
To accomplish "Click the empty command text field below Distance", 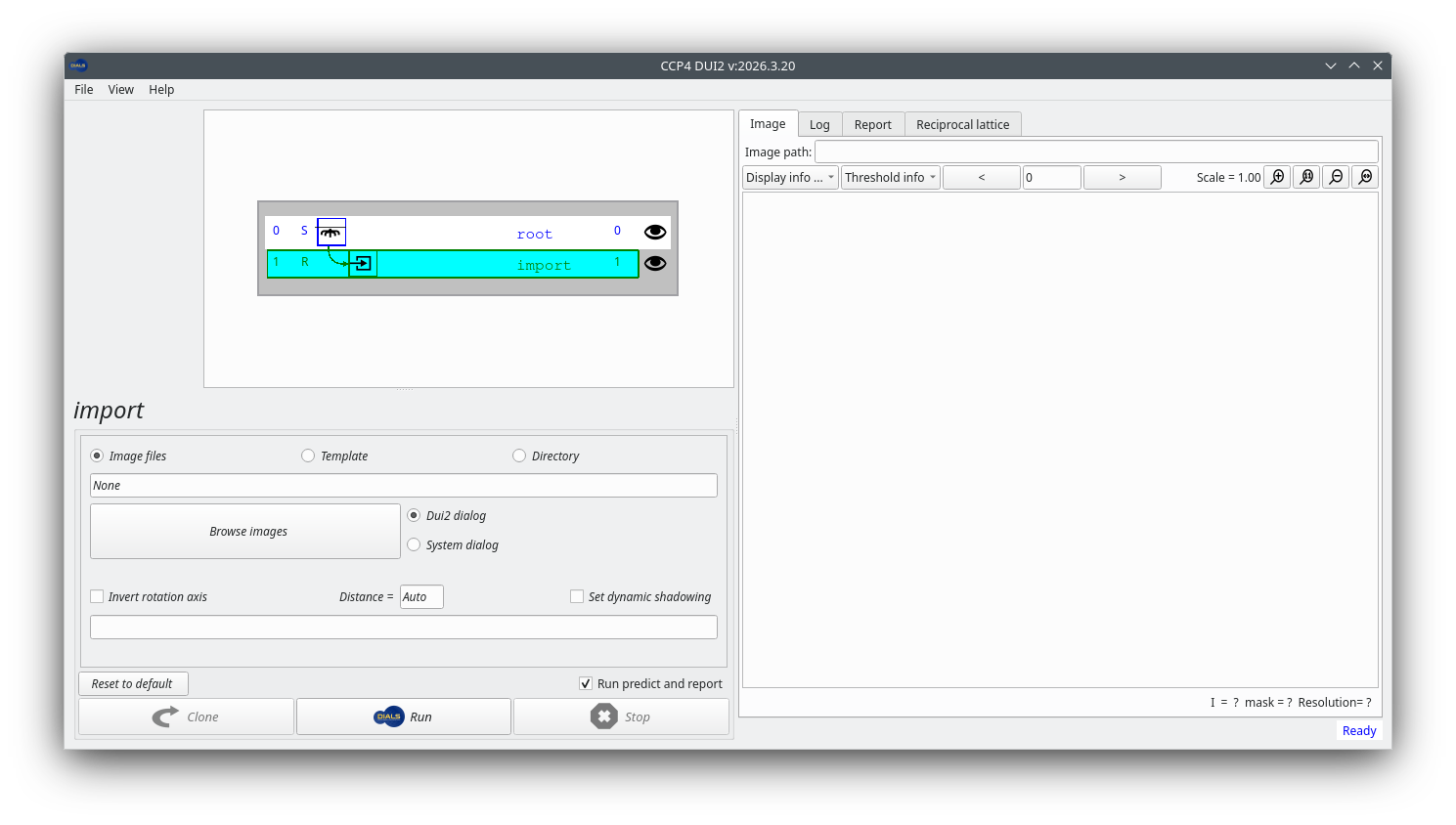I will coord(404,627).
